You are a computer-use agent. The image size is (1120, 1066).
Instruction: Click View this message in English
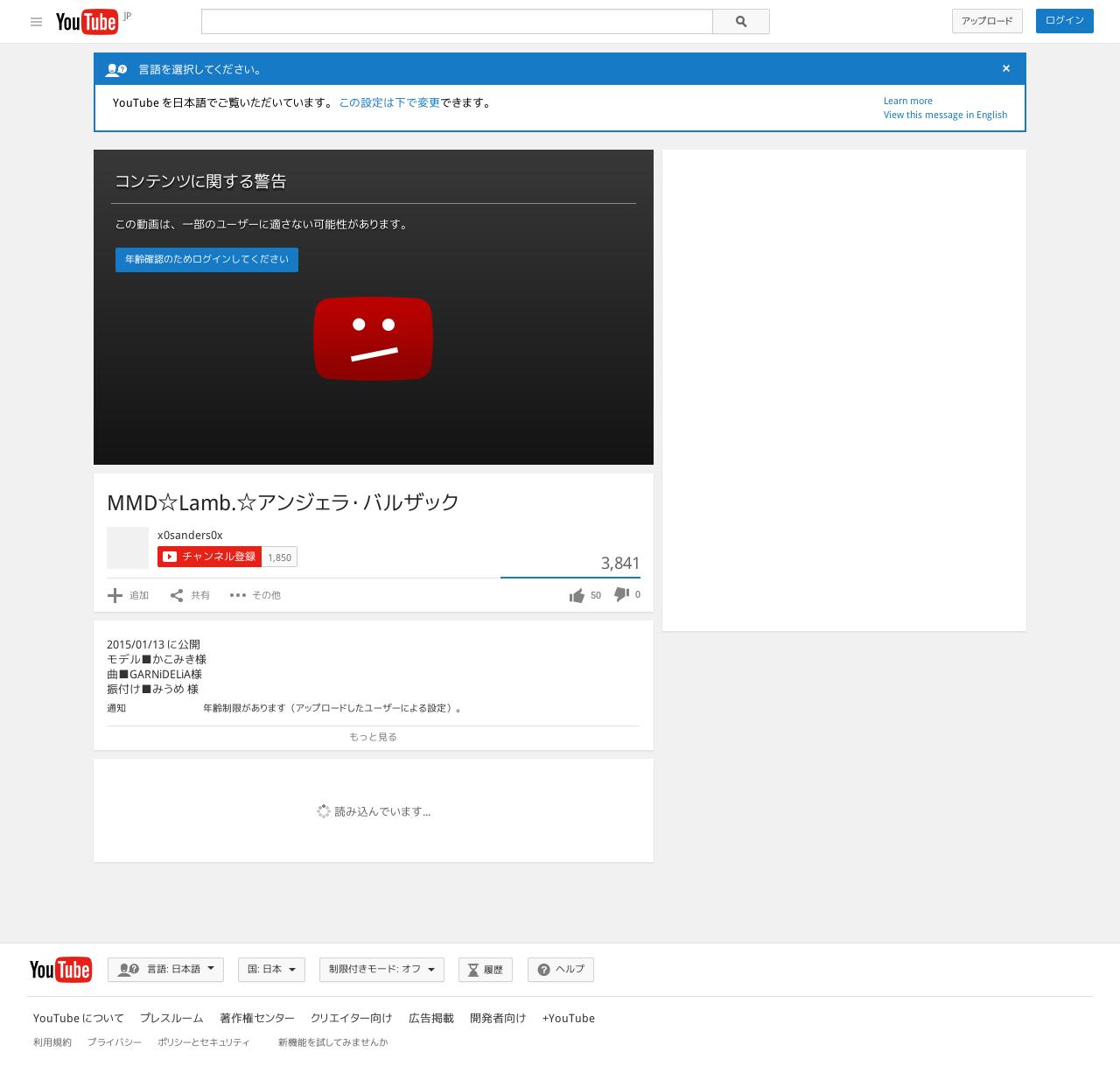[945, 115]
